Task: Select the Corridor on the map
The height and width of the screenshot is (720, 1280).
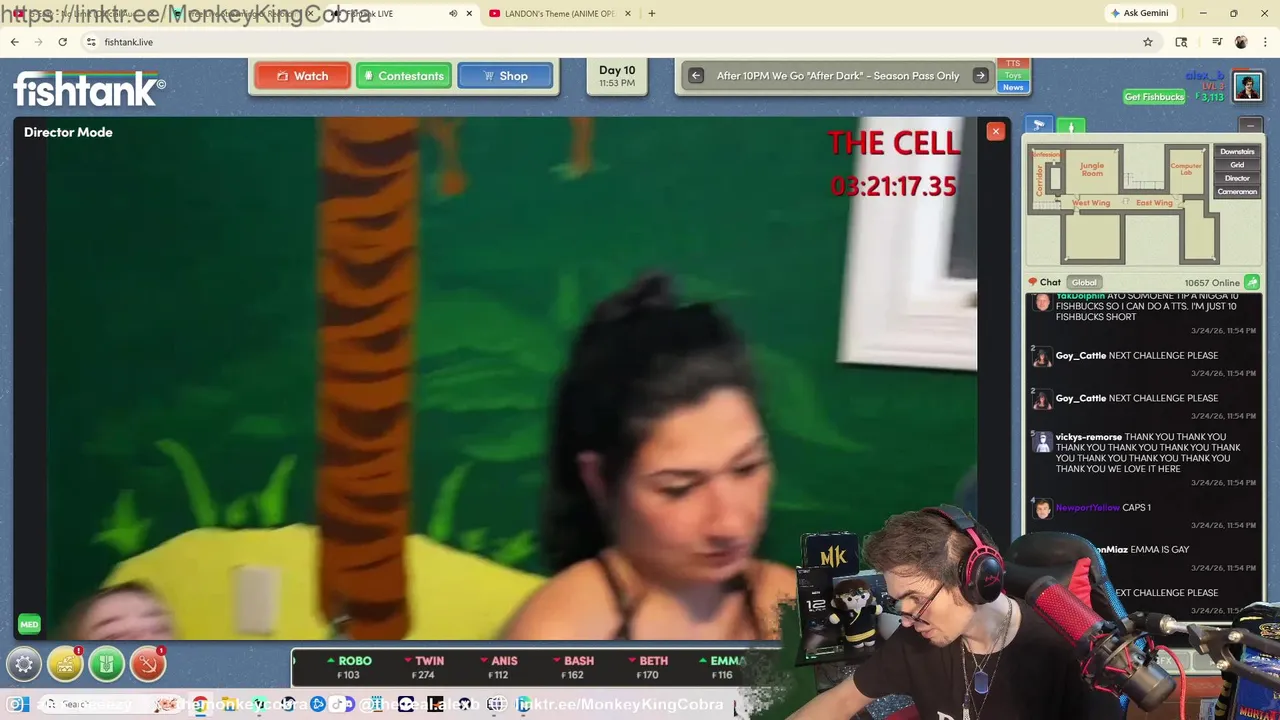Action: [1040, 181]
